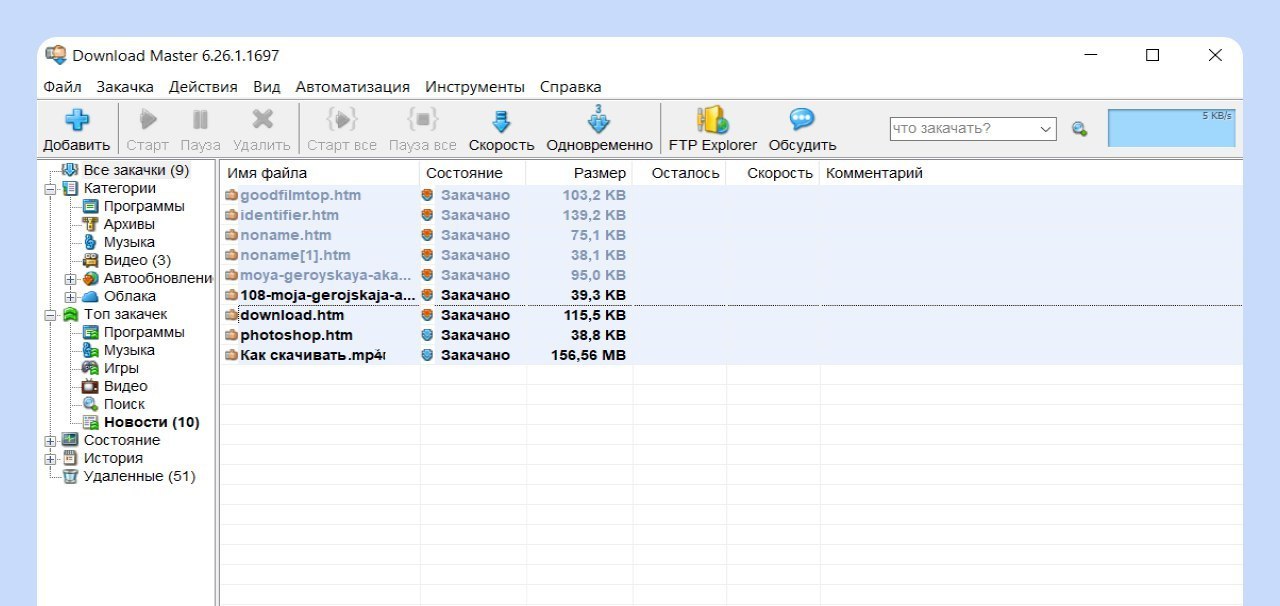Screen dimensions: 1280x606
Task: Open the Удаленные (51) trash folder
Action: (138, 476)
